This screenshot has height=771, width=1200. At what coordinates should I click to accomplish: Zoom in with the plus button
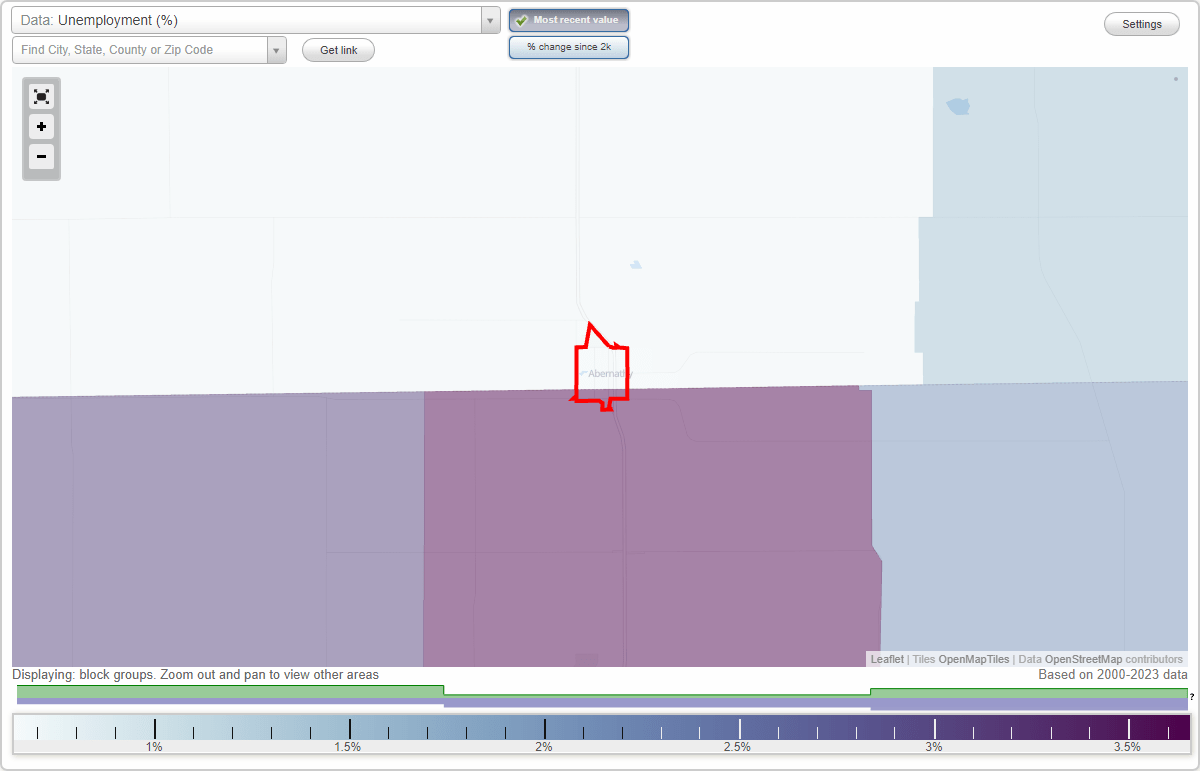41,127
